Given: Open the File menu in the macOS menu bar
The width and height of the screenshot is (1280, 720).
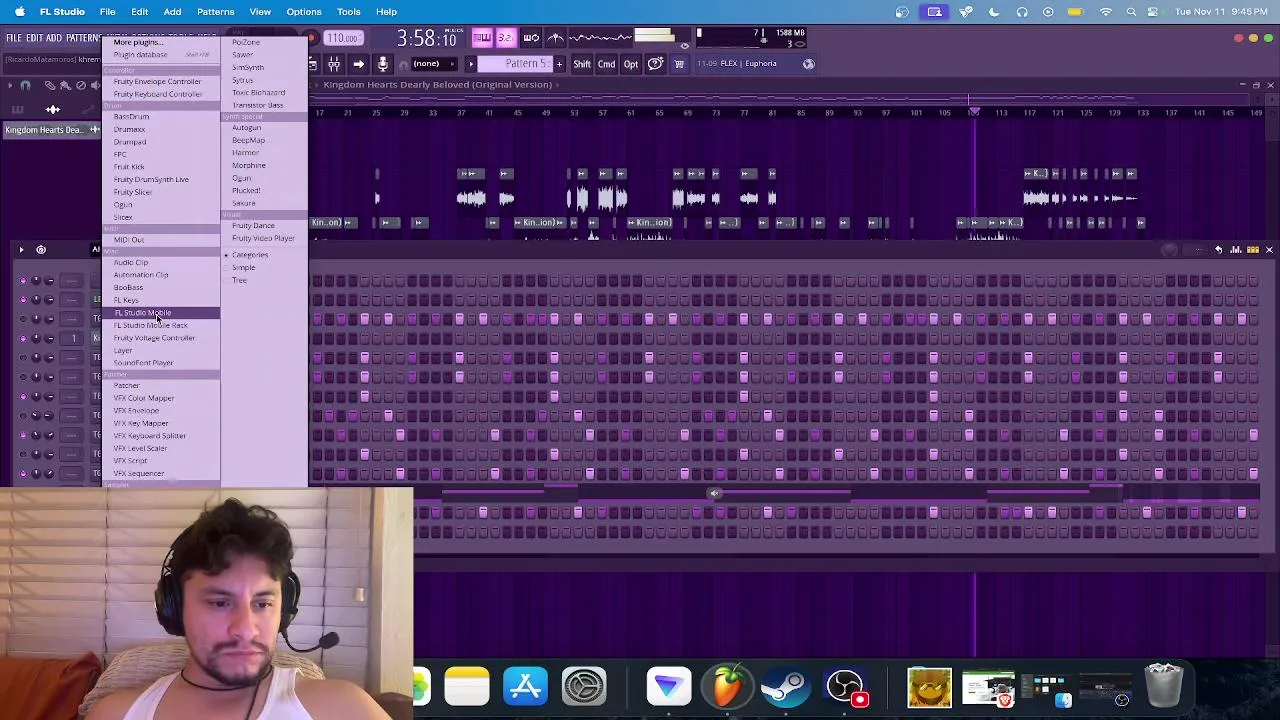Looking at the screenshot, I should coord(107,12).
